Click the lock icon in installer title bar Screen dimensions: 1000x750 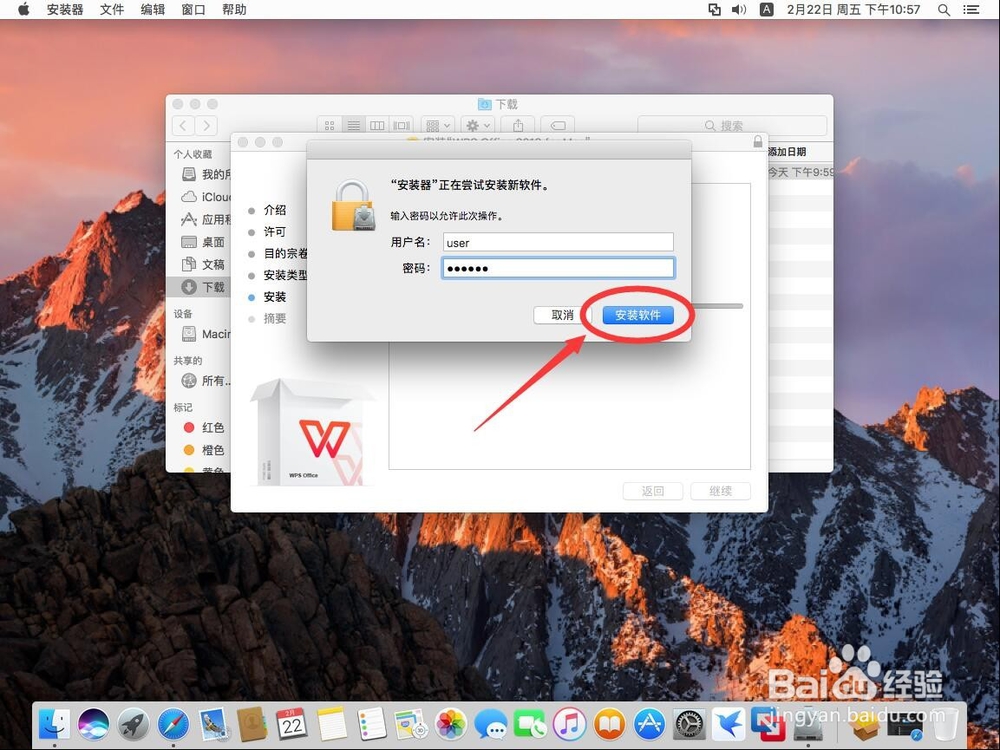(758, 142)
